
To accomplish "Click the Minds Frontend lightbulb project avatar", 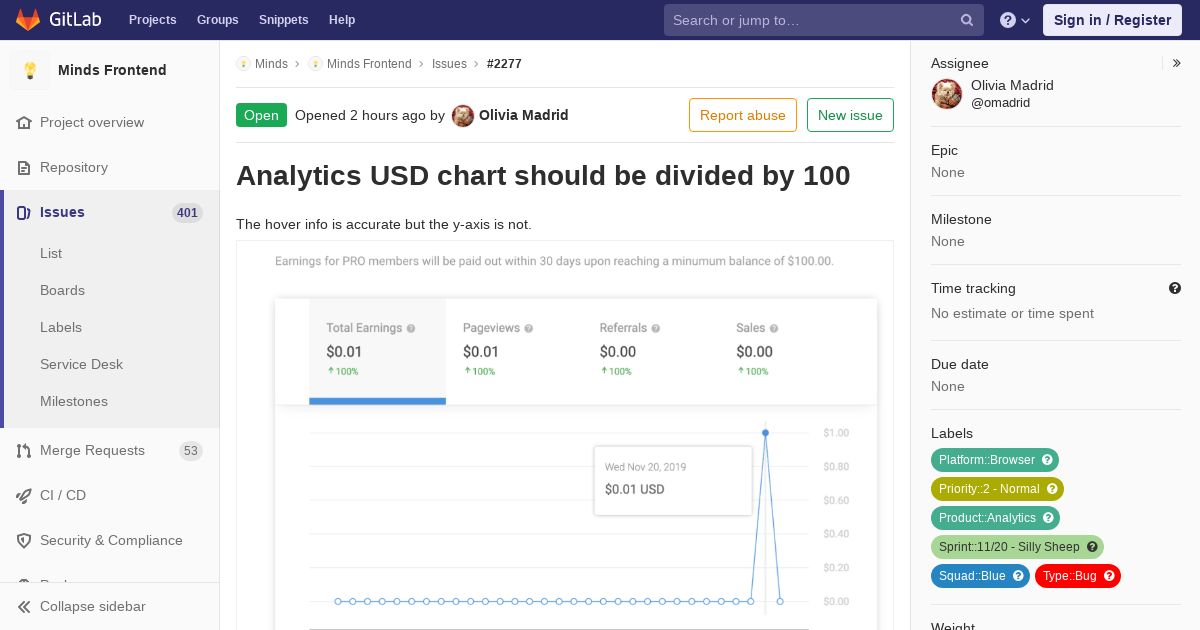I will [x=30, y=70].
